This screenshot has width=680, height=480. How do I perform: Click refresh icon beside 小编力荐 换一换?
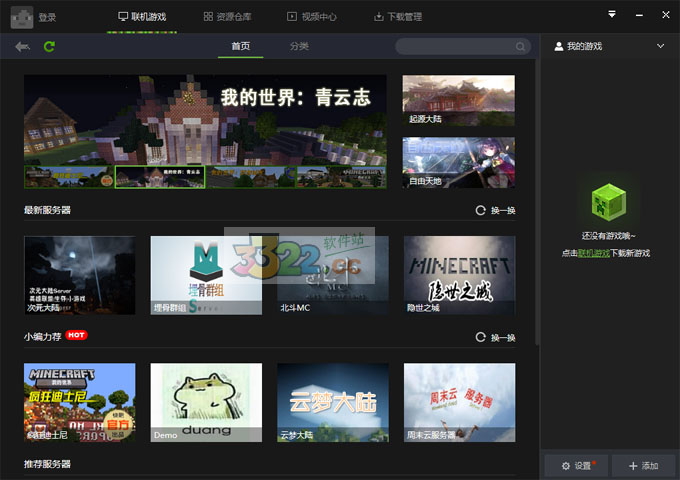click(x=481, y=337)
